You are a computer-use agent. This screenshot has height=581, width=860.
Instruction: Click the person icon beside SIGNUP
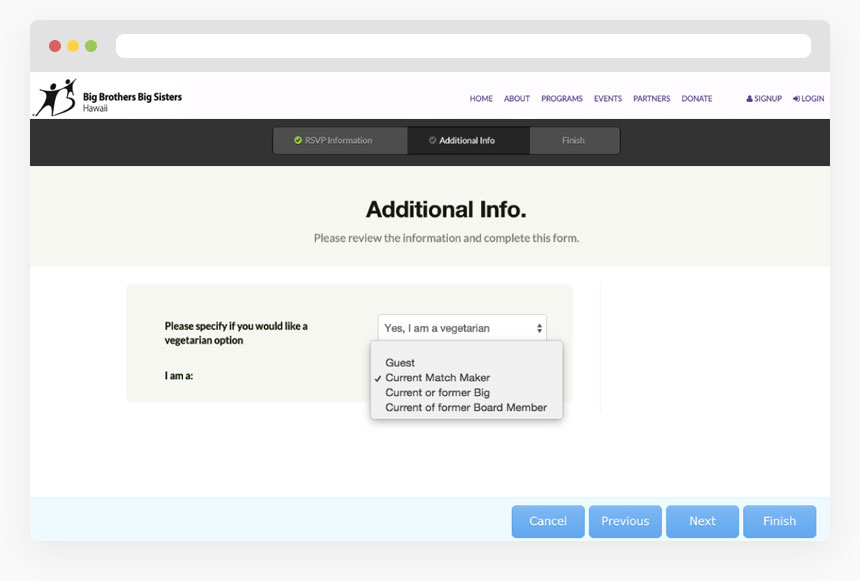pyautogui.click(x=750, y=98)
